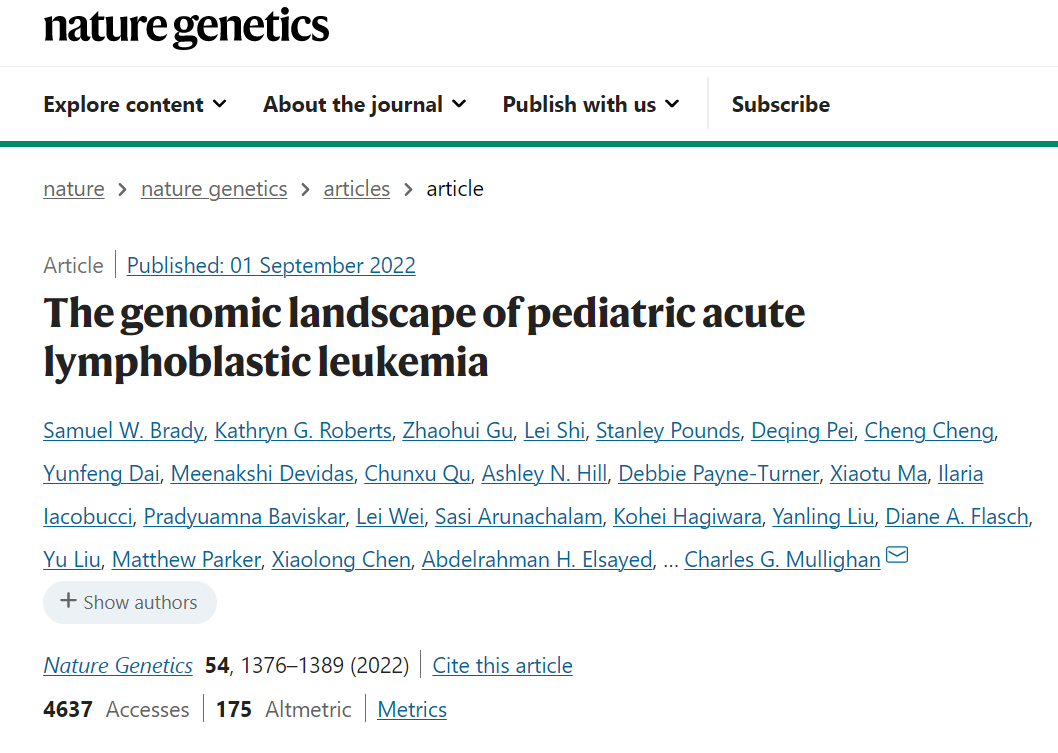
Task: Open the About the journal dropdown
Action: pyautogui.click(x=364, y=105)
